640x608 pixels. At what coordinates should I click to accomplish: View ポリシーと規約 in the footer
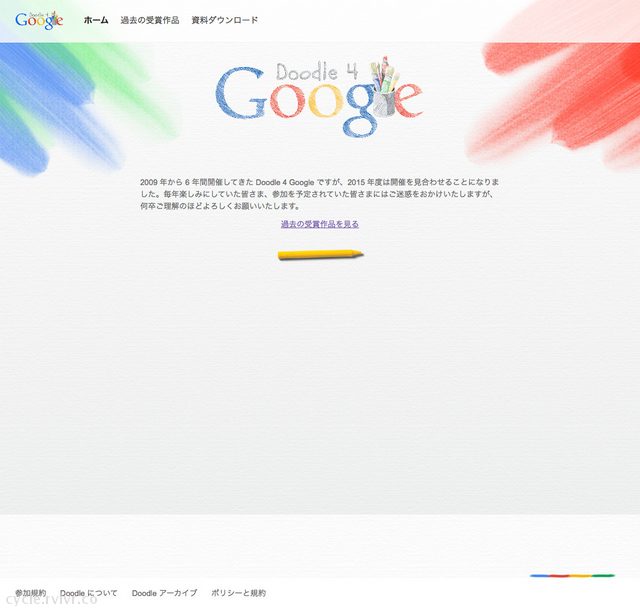pyautogui.click(x=238, y=593)
